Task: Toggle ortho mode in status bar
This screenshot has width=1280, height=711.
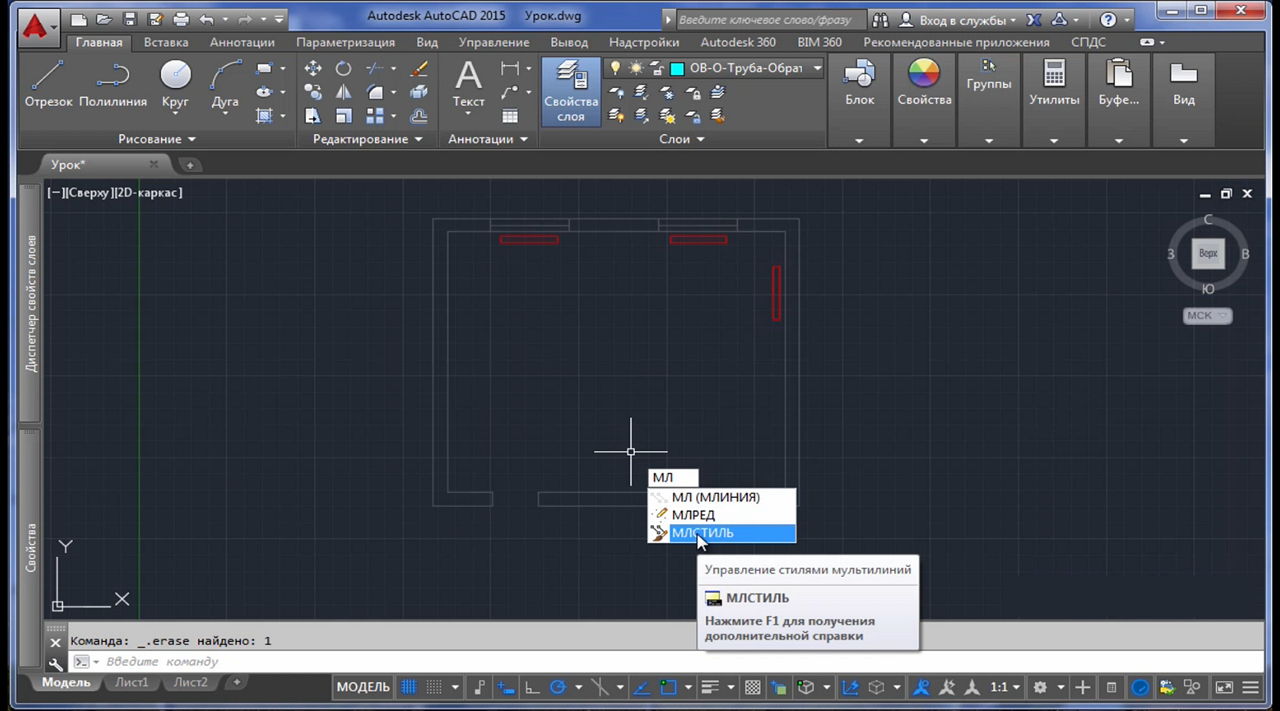Action: [532, 687]
